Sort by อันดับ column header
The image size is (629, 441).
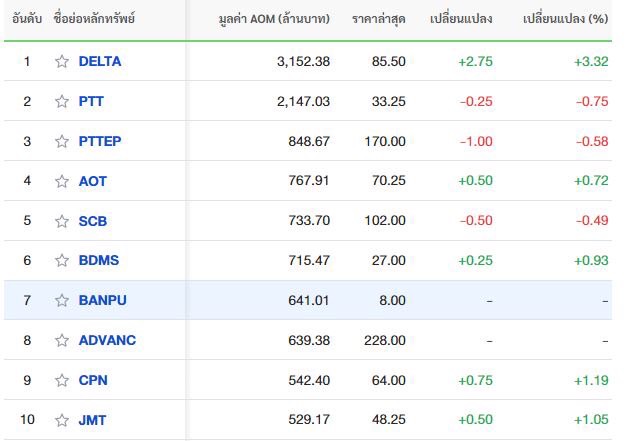pos(27,18)
